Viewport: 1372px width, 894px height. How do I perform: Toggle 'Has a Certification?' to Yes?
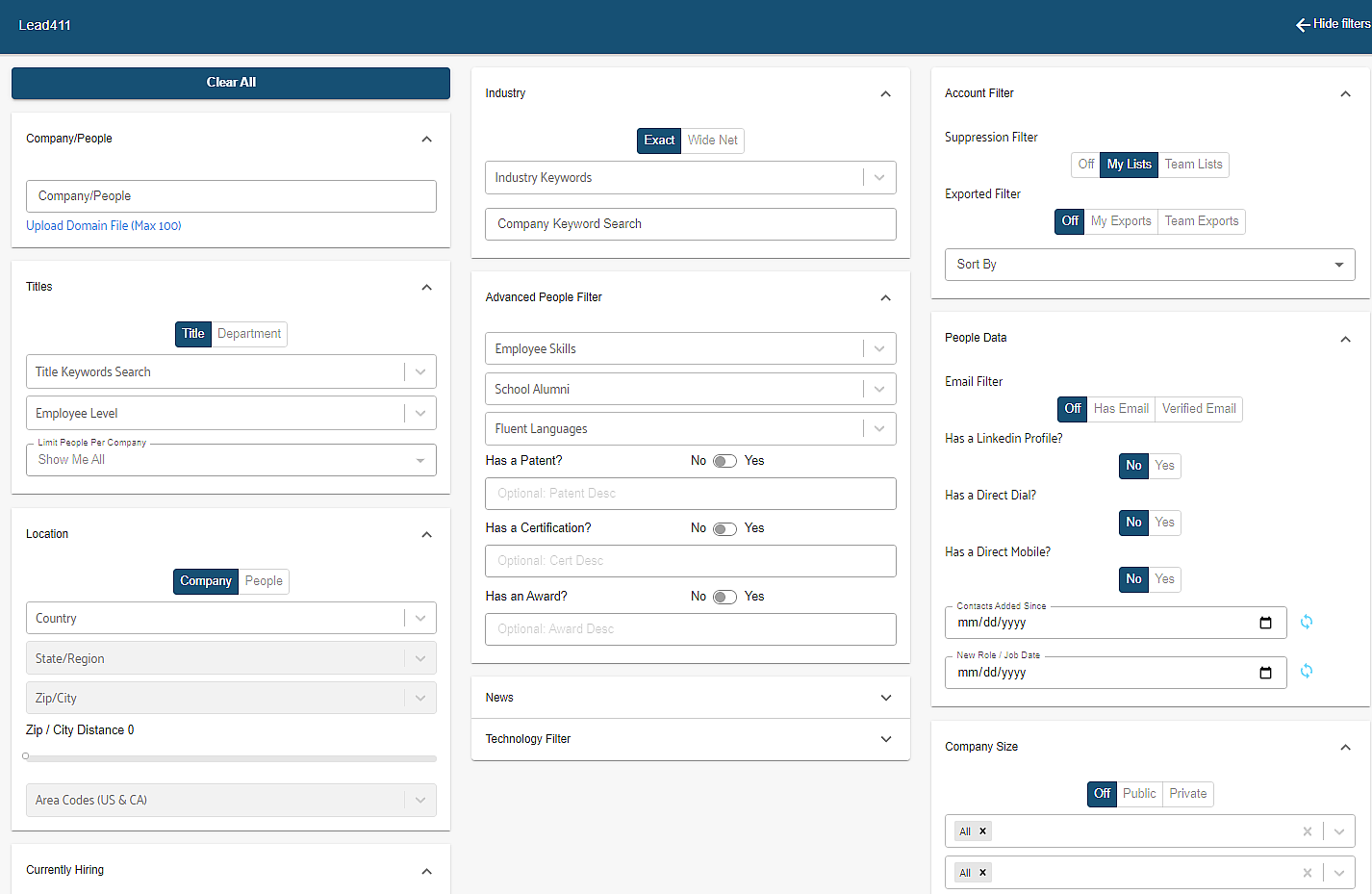coord(724,528)
